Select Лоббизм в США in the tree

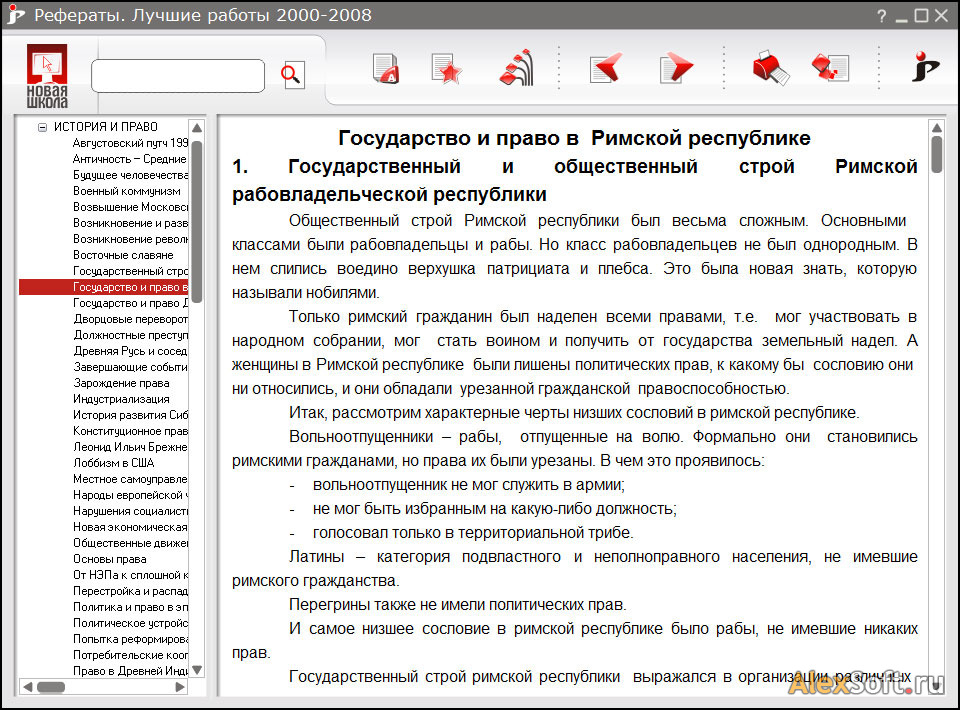114,463
